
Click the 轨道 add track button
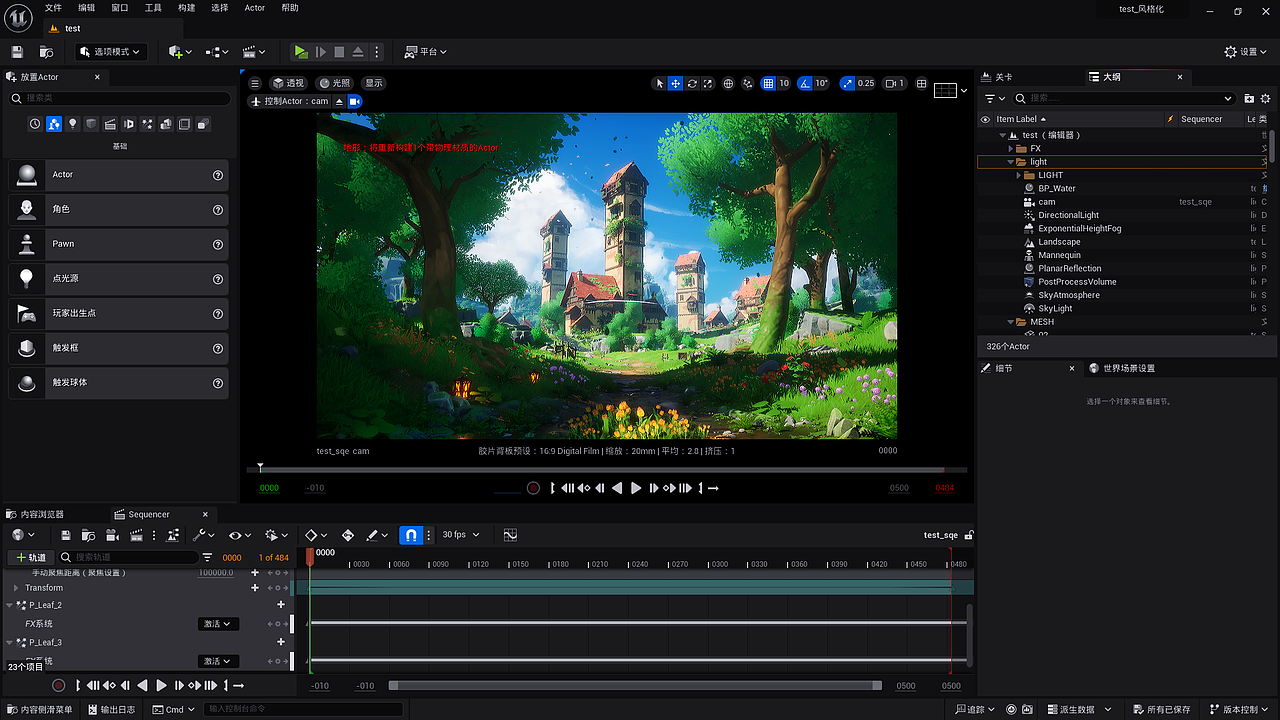pyautogui.click(x=30, y=557)
